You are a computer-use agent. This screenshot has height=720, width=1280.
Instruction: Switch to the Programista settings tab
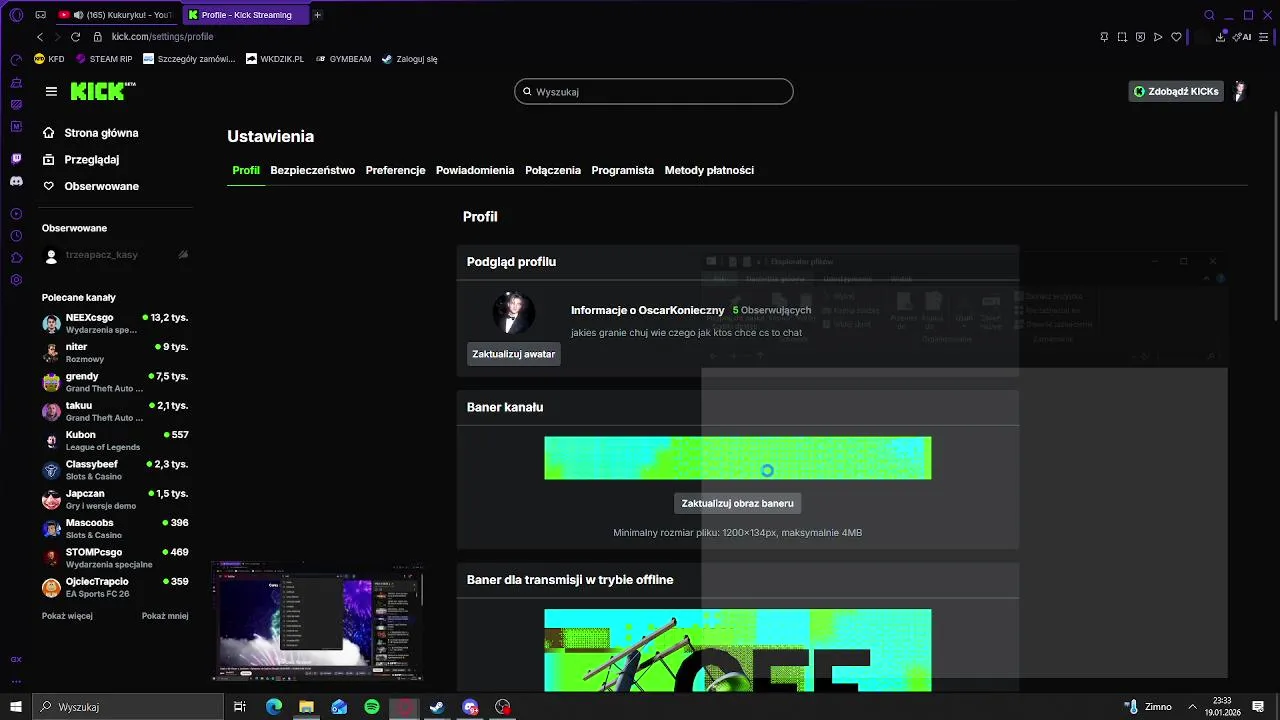pyautogui.click(x=623, y=170)
